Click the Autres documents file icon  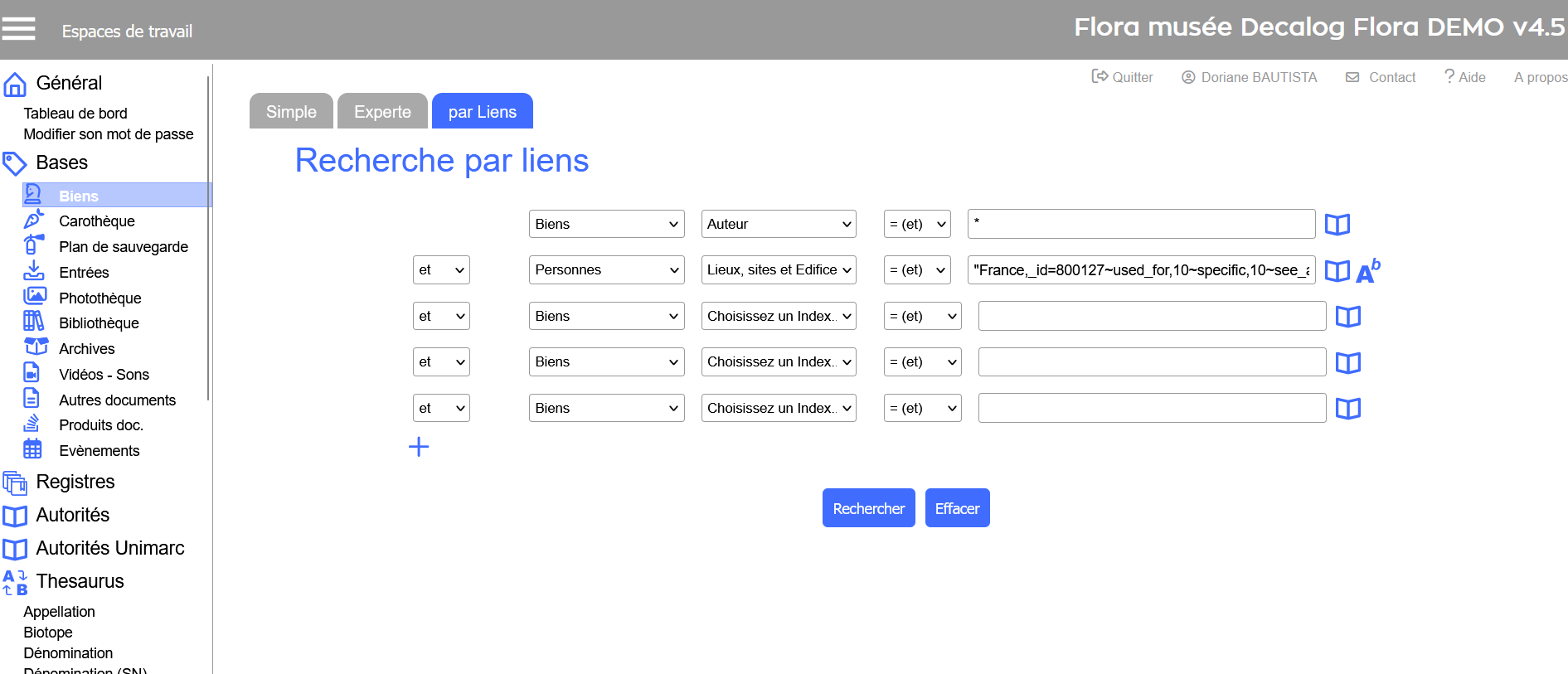pos(32,398)
